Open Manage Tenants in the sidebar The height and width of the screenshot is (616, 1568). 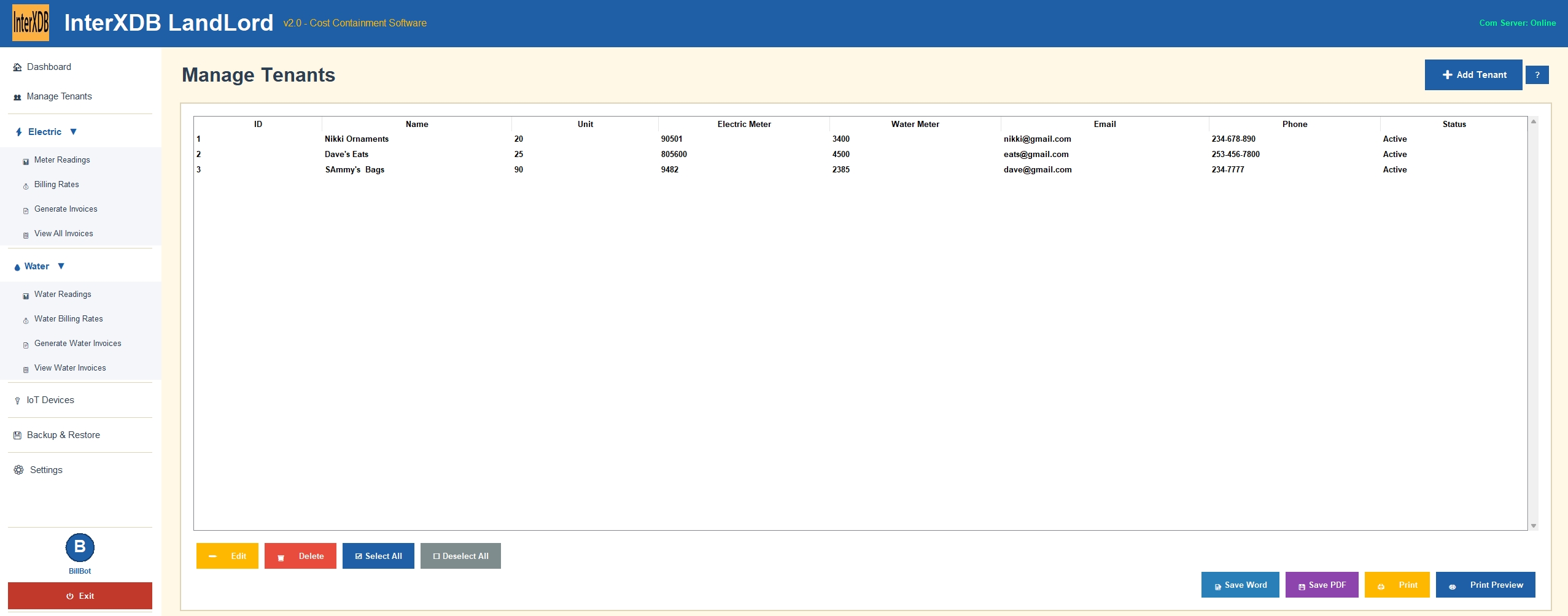coord(60,96)
